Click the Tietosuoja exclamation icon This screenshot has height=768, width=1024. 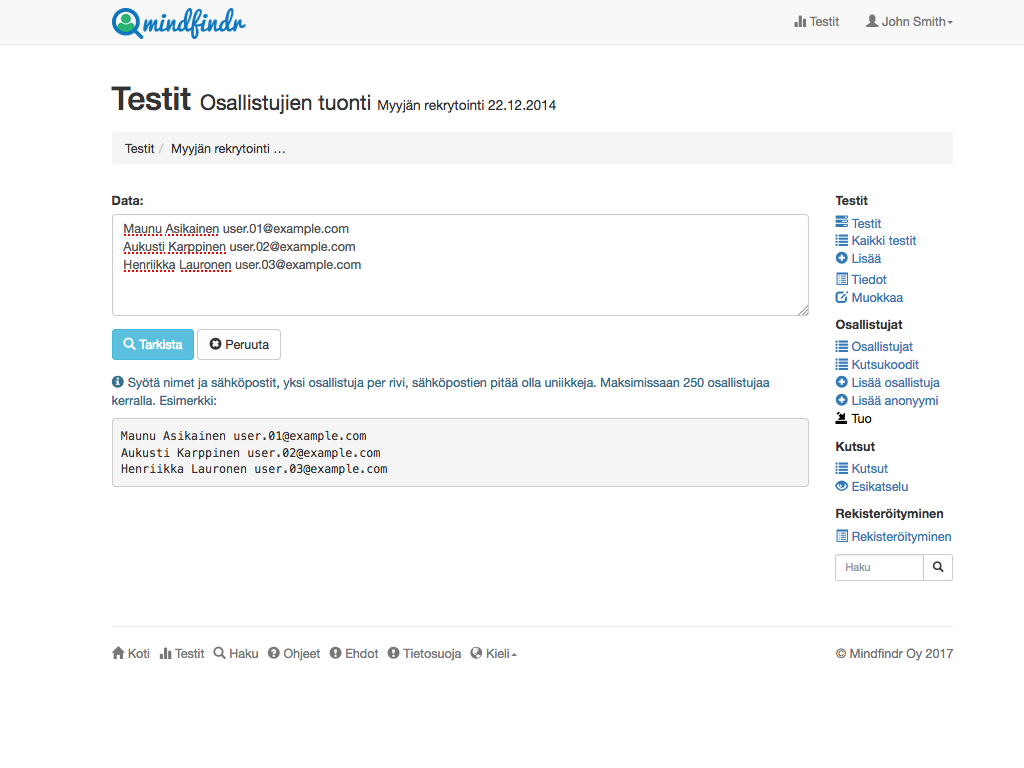pos(393,653)
